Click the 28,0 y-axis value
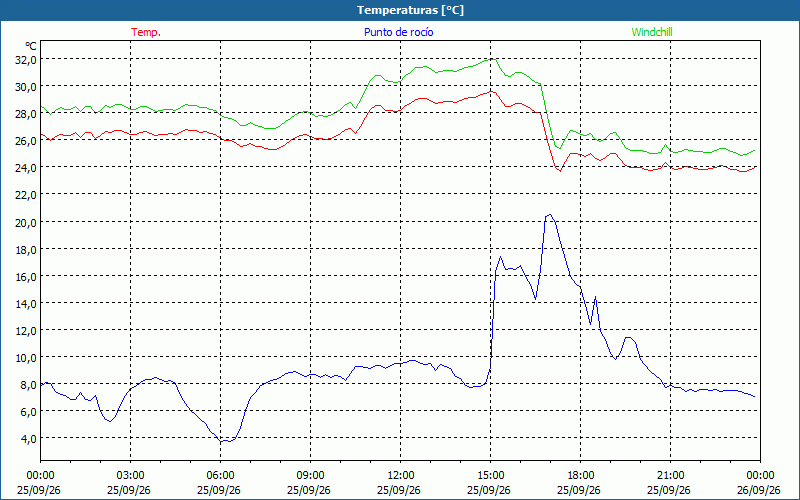Screen dimensions: 800x500 27,114
